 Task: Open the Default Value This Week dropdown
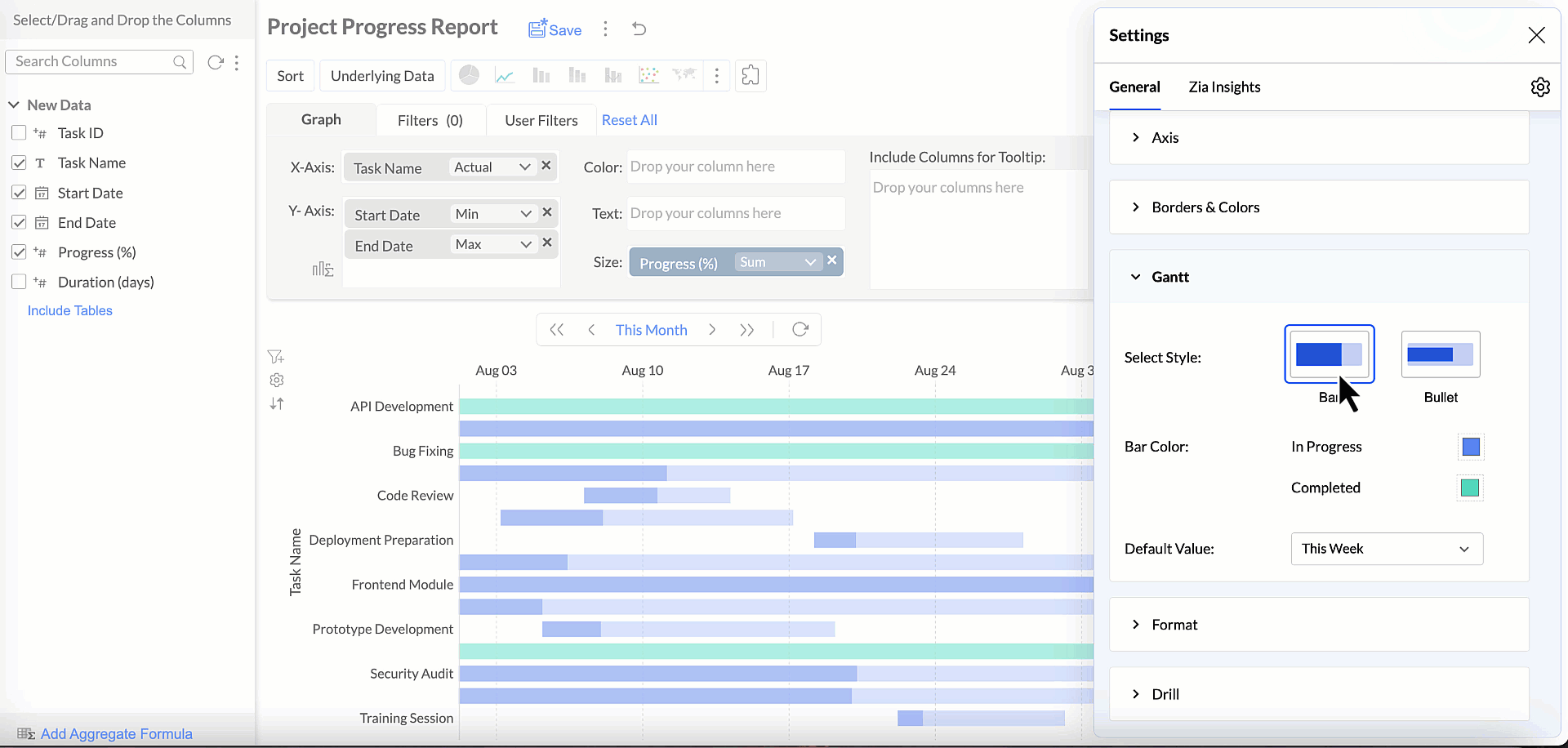click(1386, 549)
